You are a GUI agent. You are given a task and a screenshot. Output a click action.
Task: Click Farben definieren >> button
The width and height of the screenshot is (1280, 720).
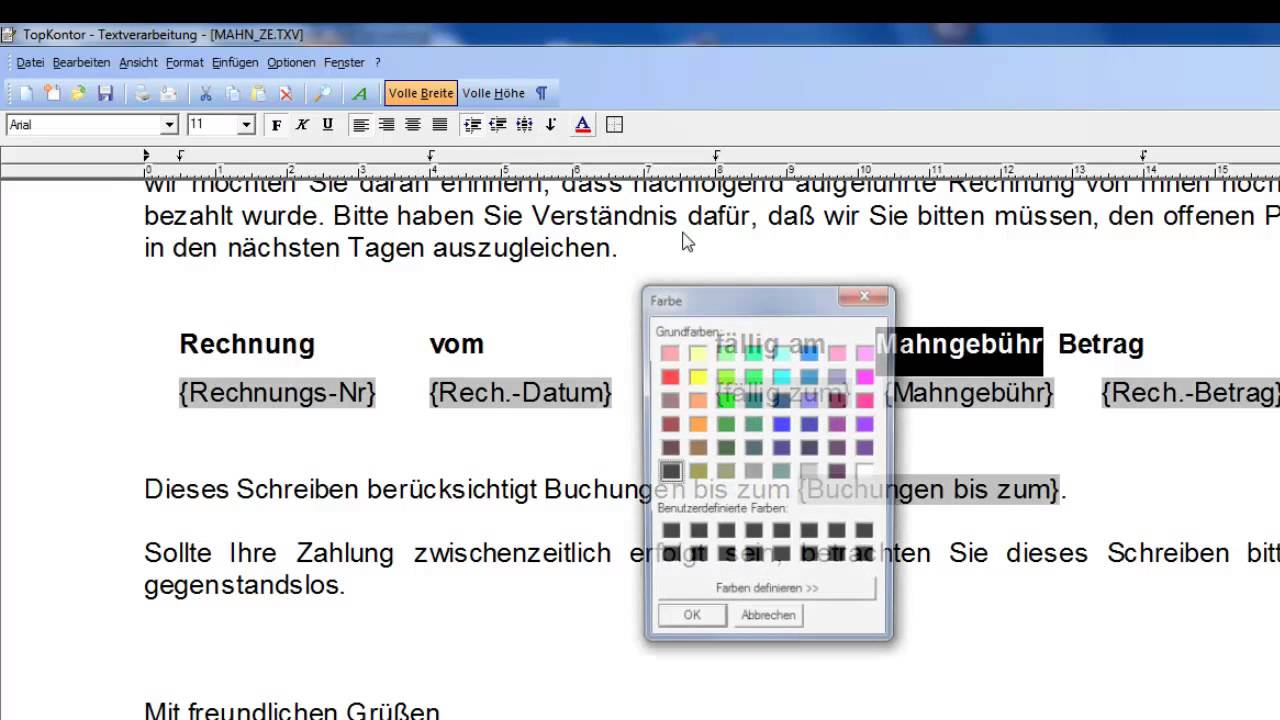click(767, 588)
